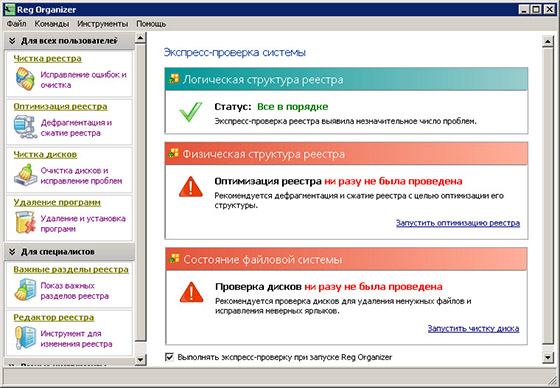The image size is (560, 388).
Task: Open the Инструменты menu
Action: (102, 24)
